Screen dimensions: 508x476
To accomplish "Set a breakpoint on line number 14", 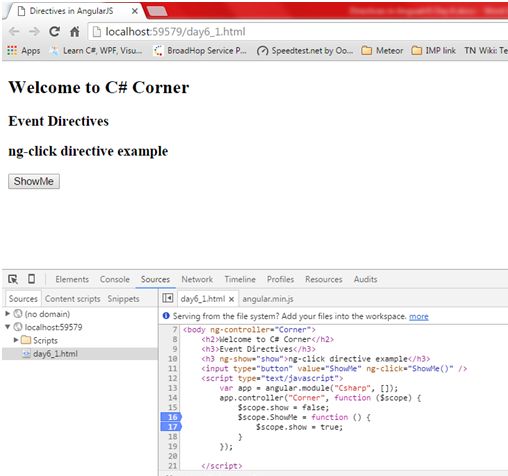I will [x=173, y=398].
